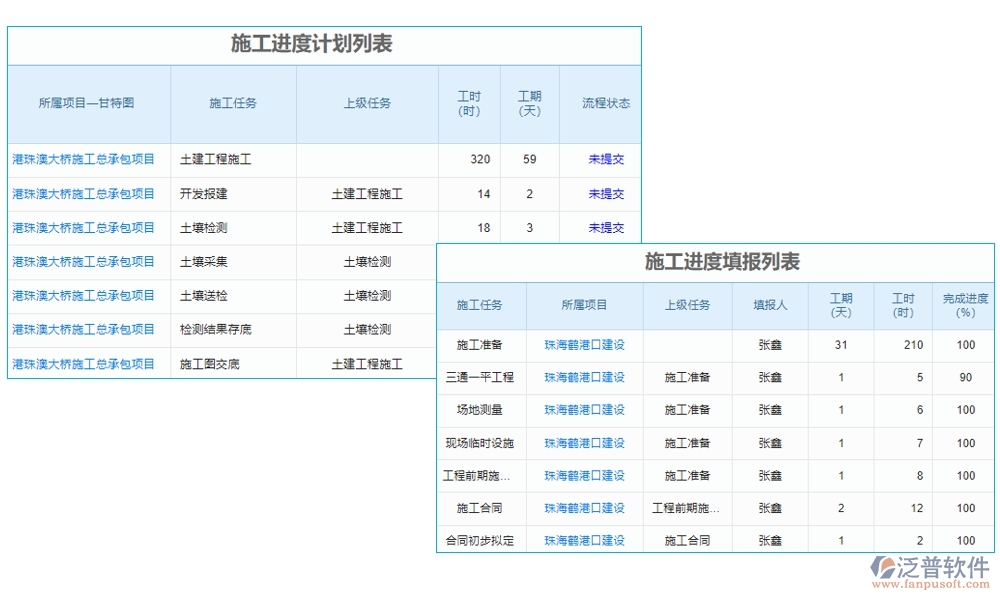Open 珠海鹤港口建设 link for 合同初步拟定 row
1000x600 pixels.
pyautogui.click(x=584, y=540)
